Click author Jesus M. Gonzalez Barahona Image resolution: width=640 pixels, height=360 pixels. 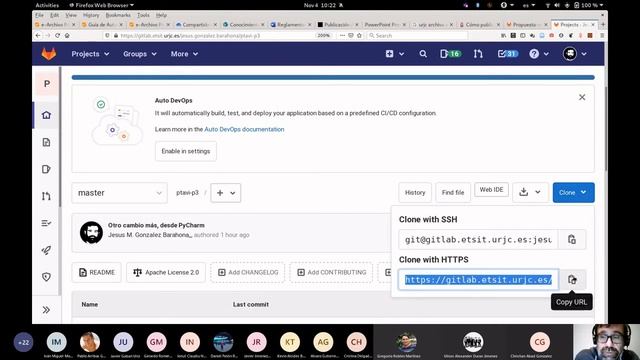(150, 235)
